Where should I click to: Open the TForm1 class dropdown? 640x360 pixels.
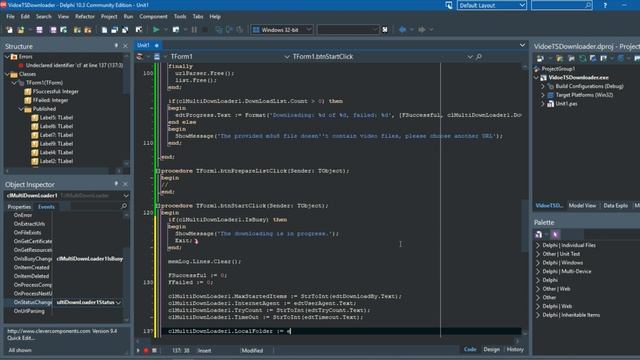coord(287,57)
